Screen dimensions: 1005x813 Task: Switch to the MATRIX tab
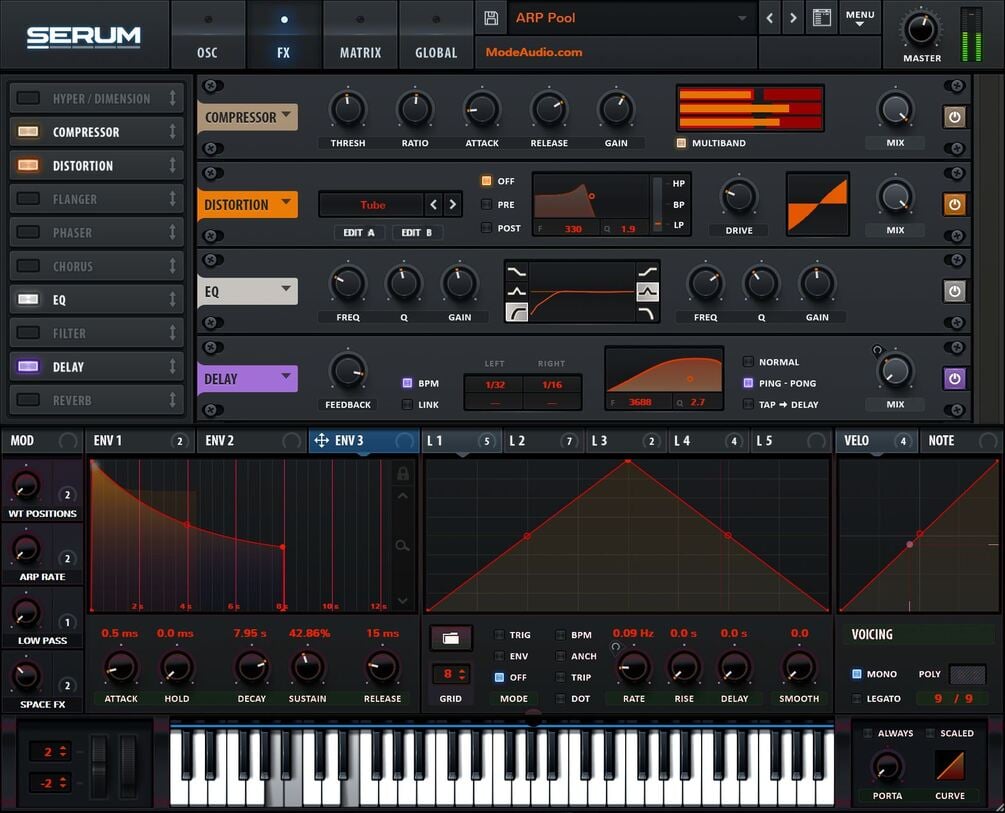[360, 35]
